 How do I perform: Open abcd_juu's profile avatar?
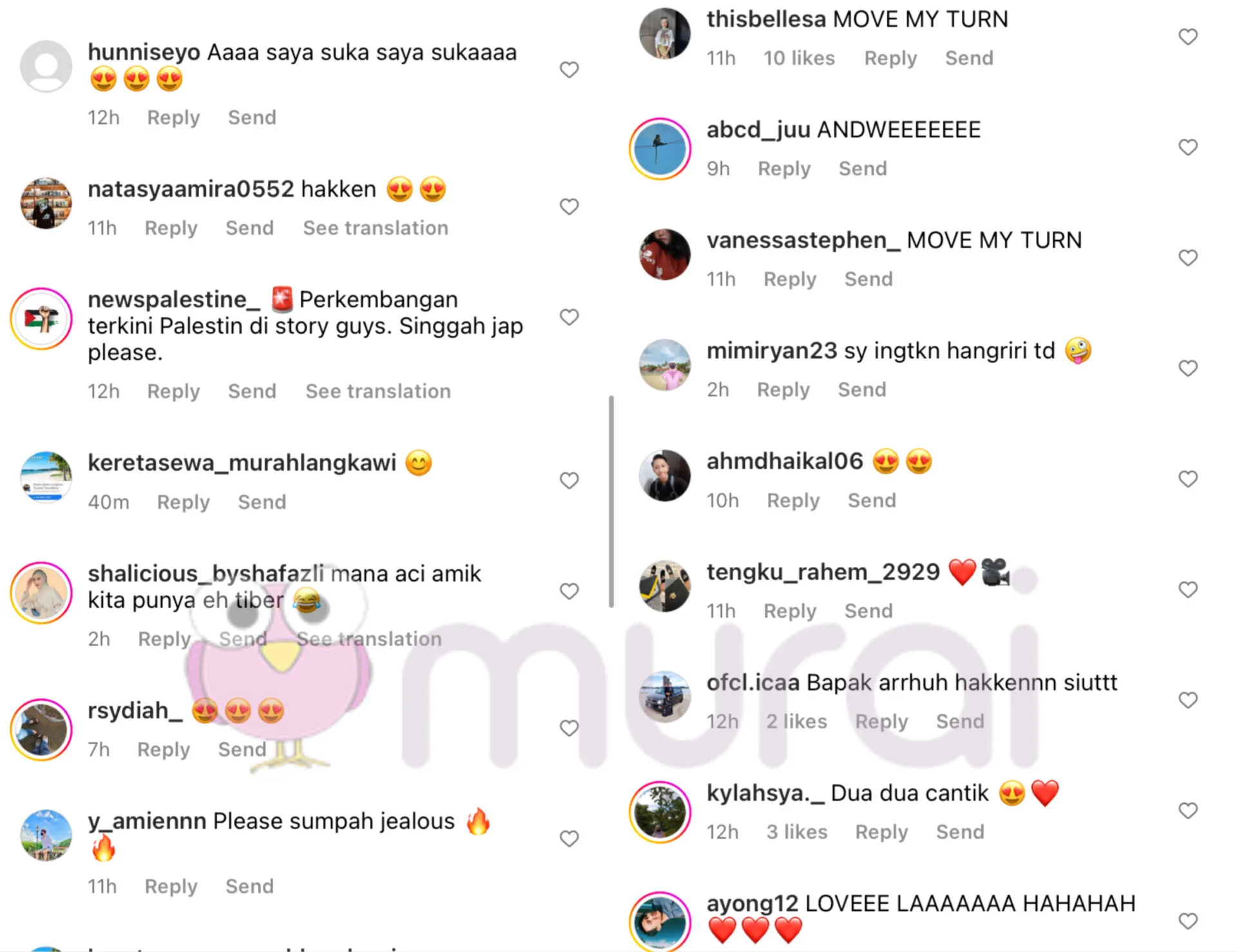(660, 149)
